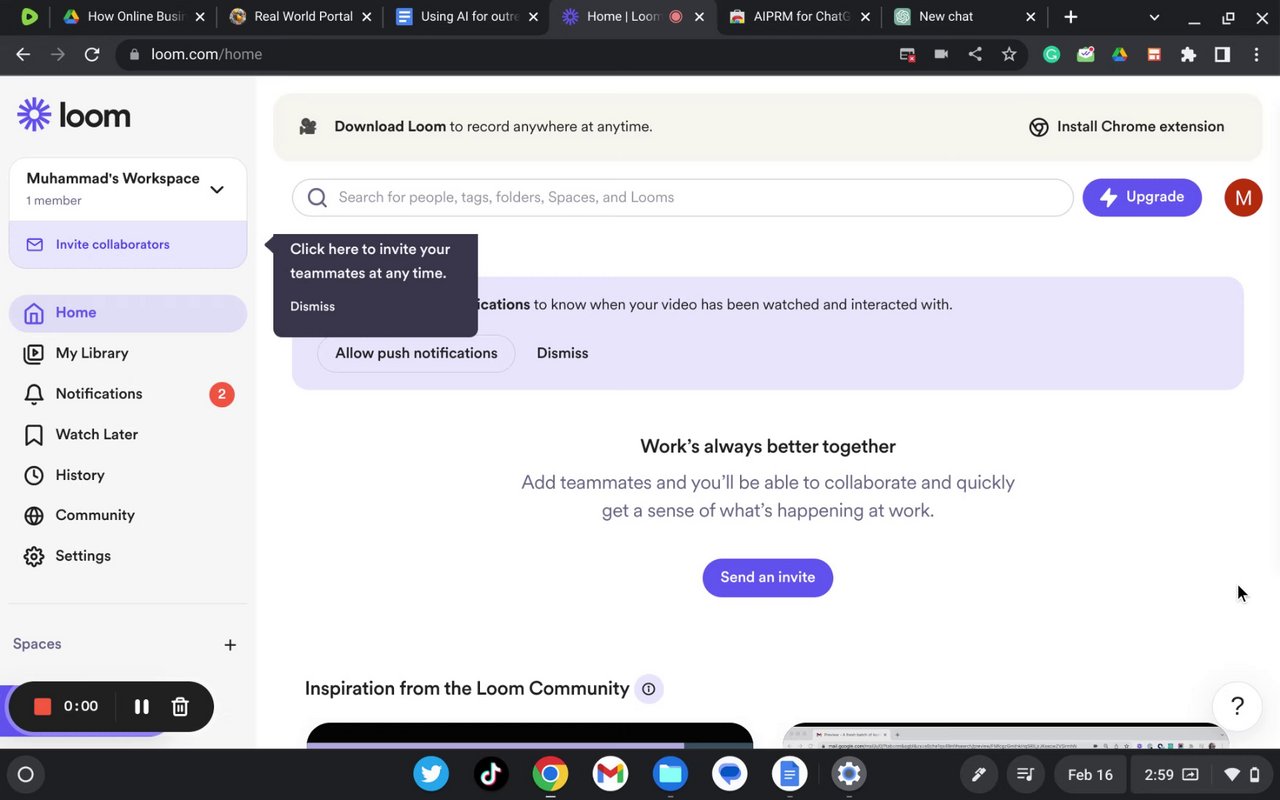Open Google Drive extension icon
The height and width of the screenshot is (800, 1280).
coord(1120,55)
